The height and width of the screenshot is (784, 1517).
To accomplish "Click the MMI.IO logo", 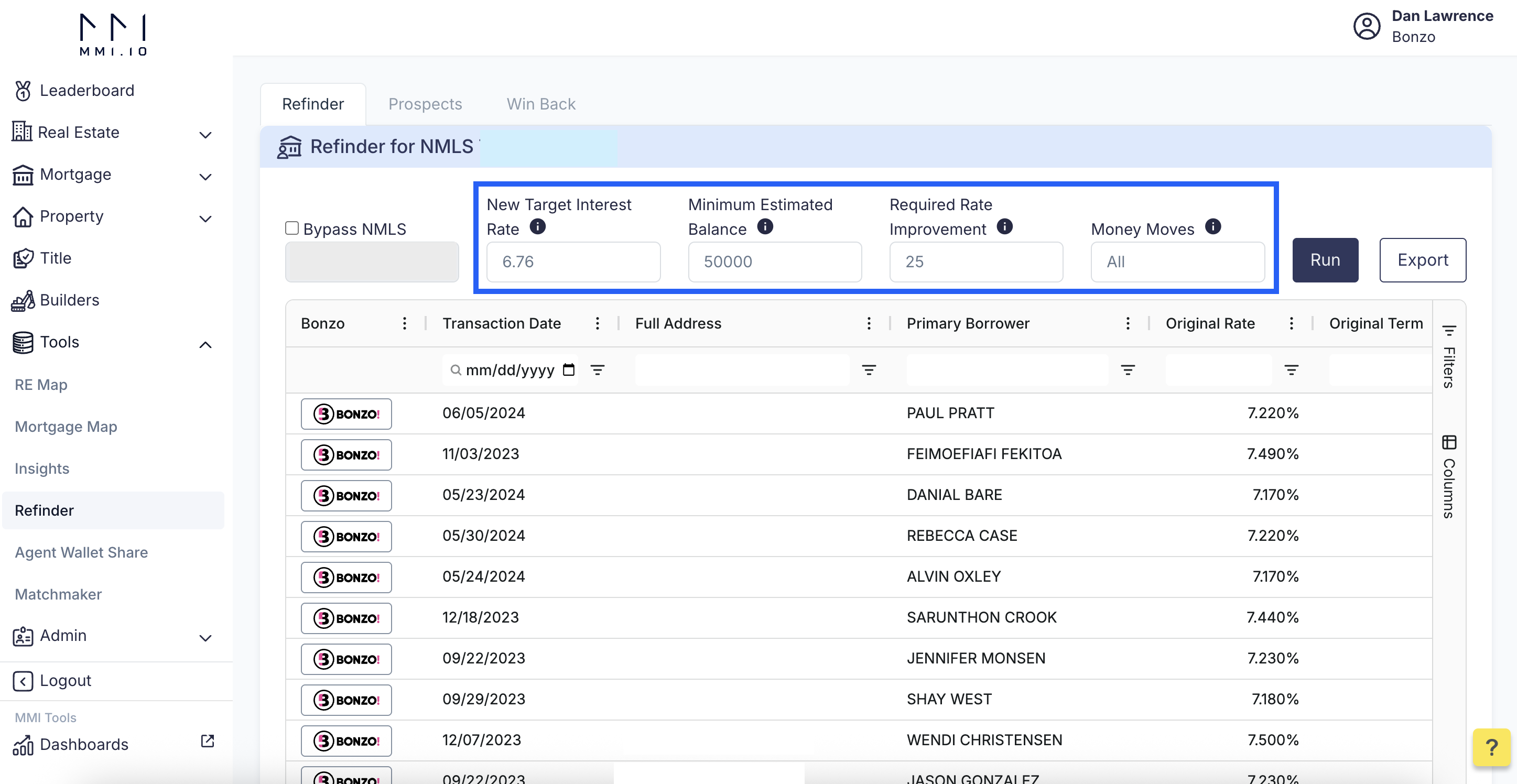I will pyautogui.click(x=113, y=35).
